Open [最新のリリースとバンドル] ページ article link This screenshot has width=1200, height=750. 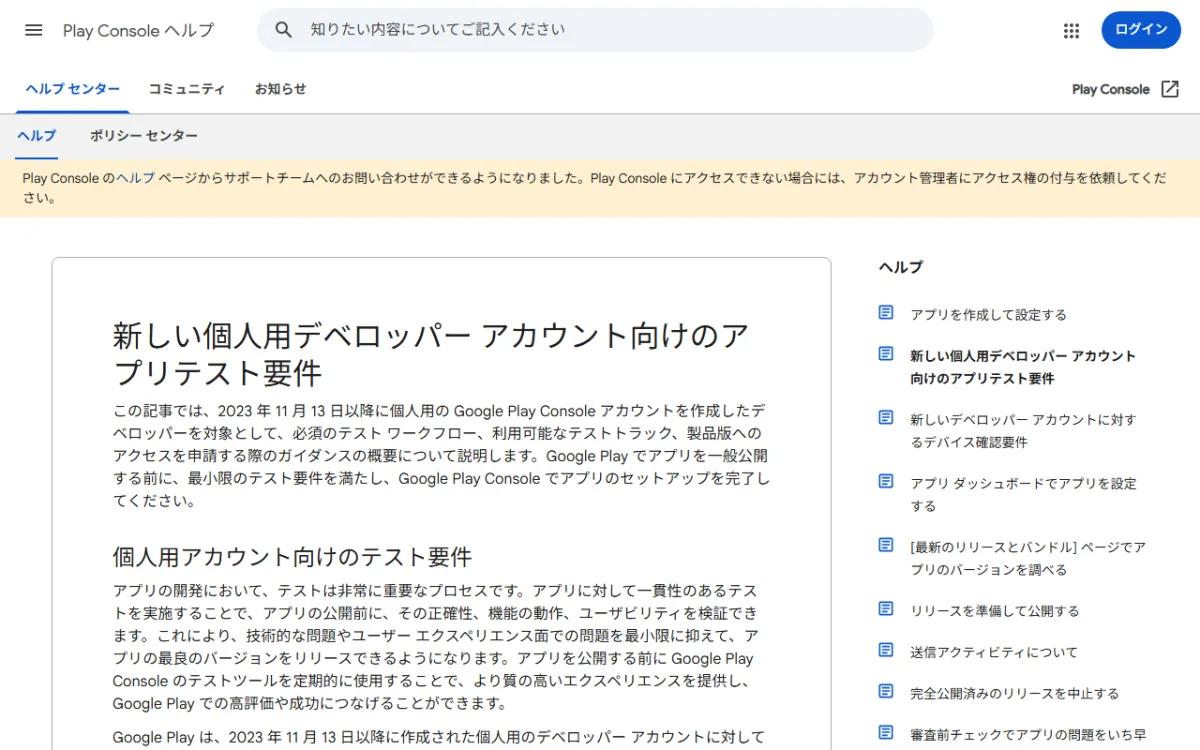pos(1028,559)
